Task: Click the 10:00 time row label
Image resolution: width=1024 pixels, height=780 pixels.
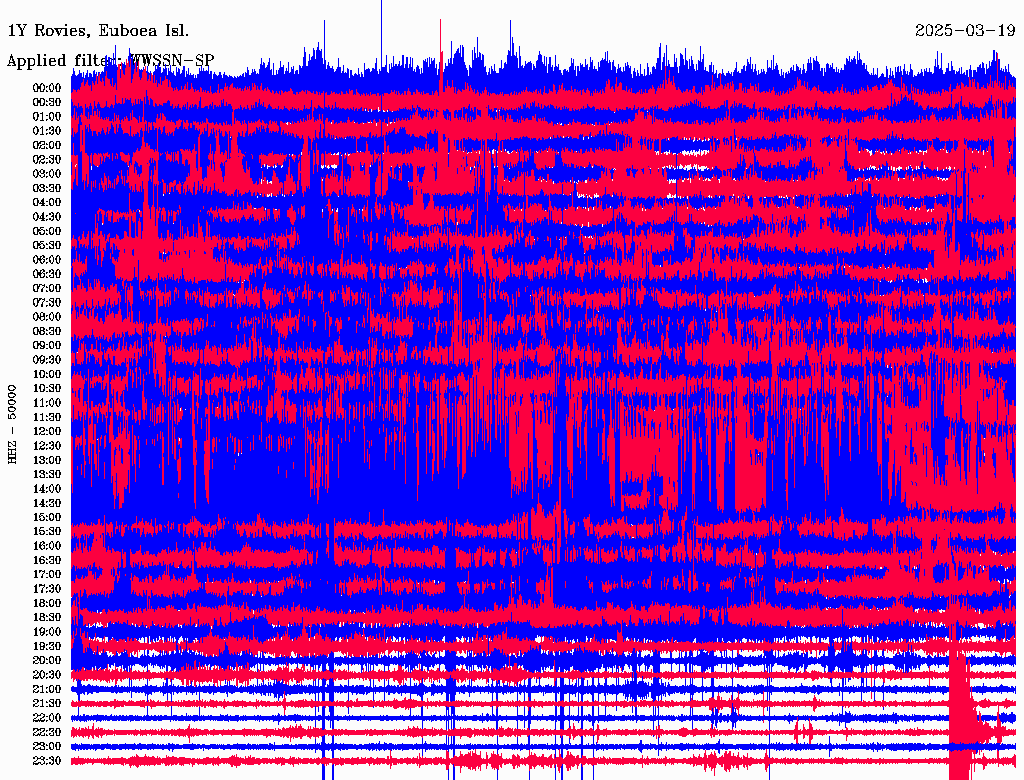Action: [47, 374]
